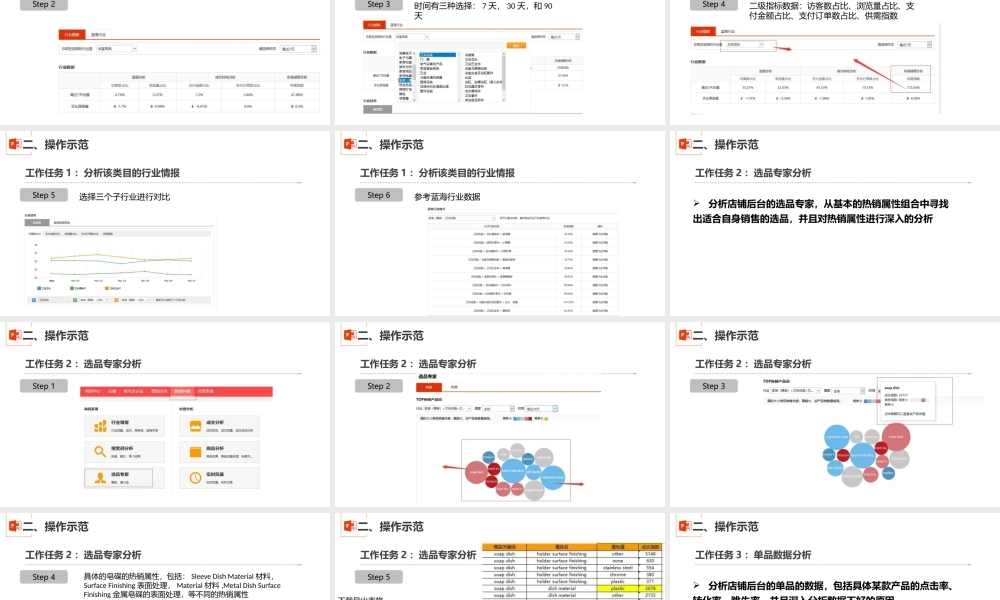Open the 搜索词分析 magnifier icon
The height and width of the screenshot is (600, 1000).
point(99,452)
